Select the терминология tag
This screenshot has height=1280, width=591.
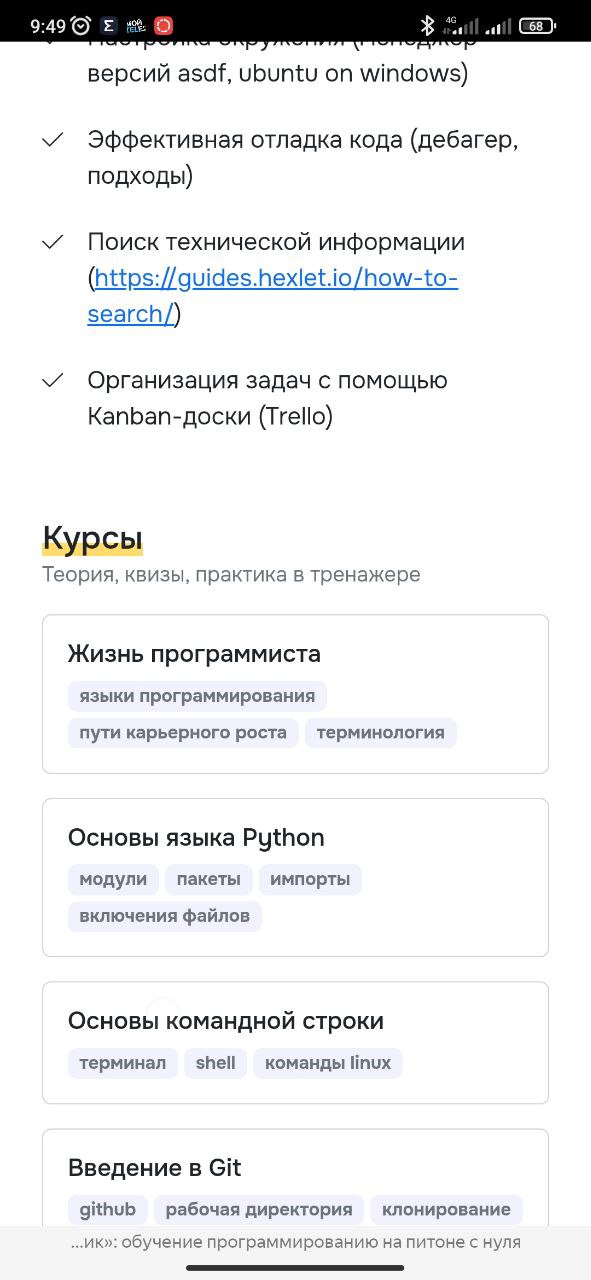pos(380,733)
